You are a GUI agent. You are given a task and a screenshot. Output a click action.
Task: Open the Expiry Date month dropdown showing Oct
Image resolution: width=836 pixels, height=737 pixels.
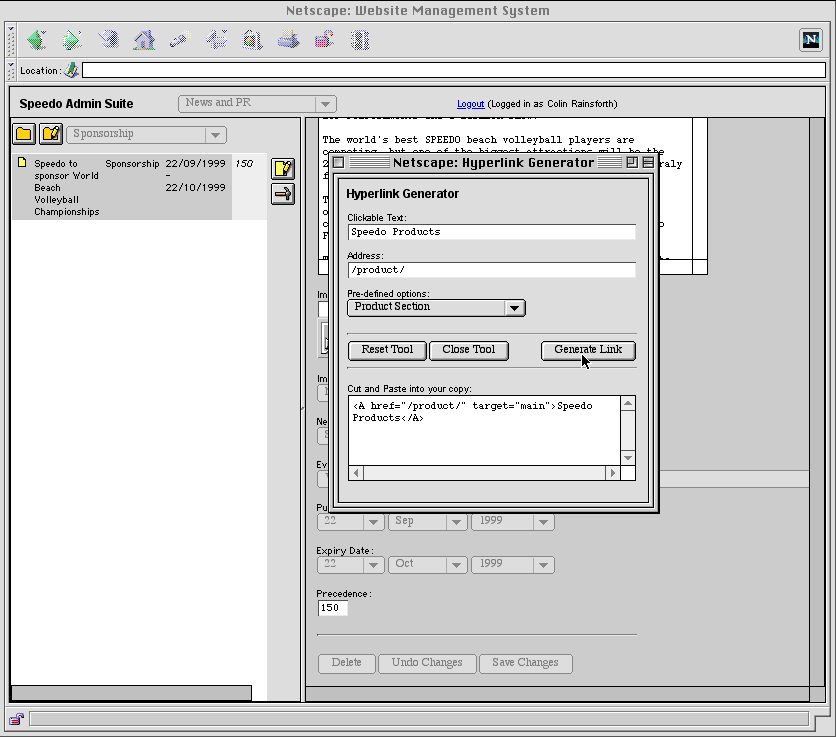pyautogui.click(x=427, y=564)
